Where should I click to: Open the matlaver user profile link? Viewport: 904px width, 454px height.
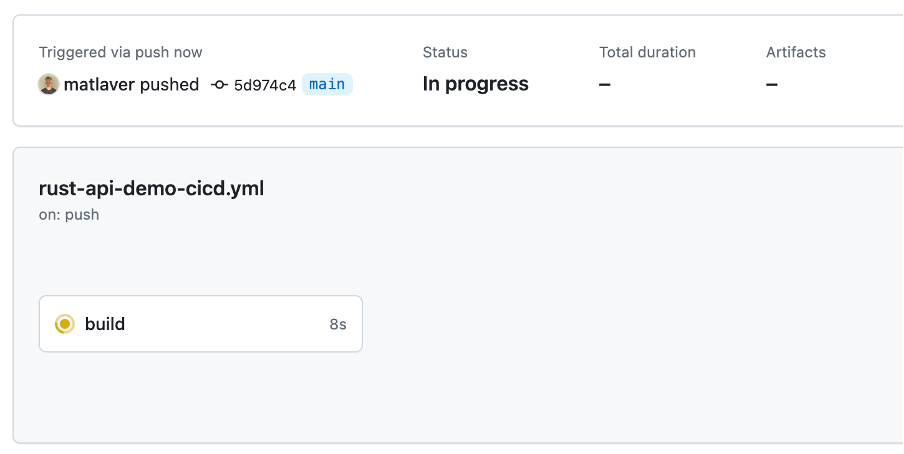[99, 85]
